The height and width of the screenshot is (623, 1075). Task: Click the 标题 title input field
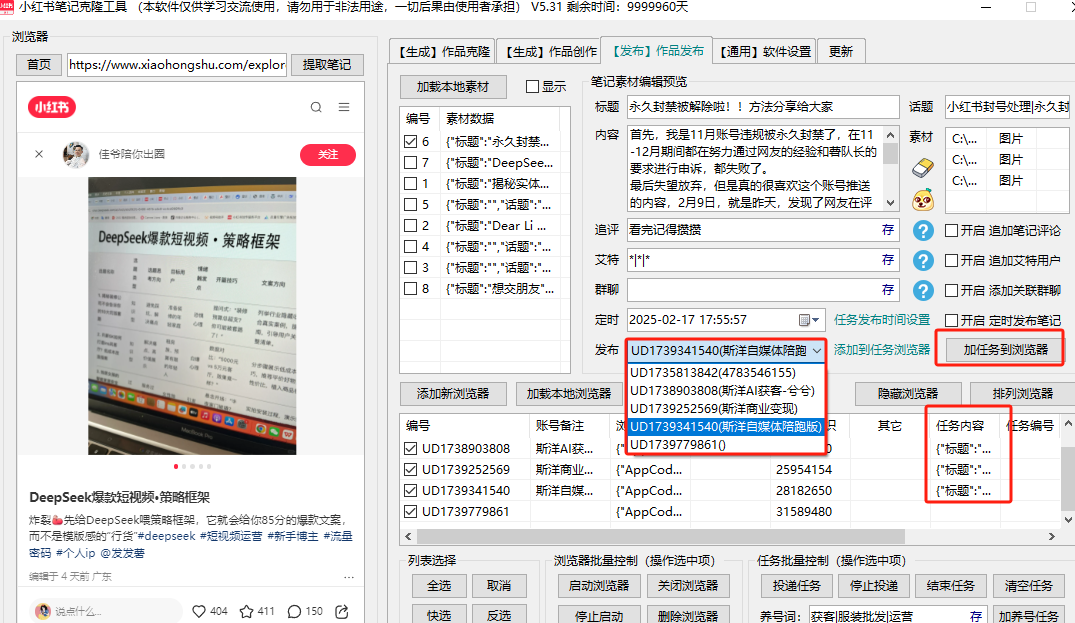[763, 107]
